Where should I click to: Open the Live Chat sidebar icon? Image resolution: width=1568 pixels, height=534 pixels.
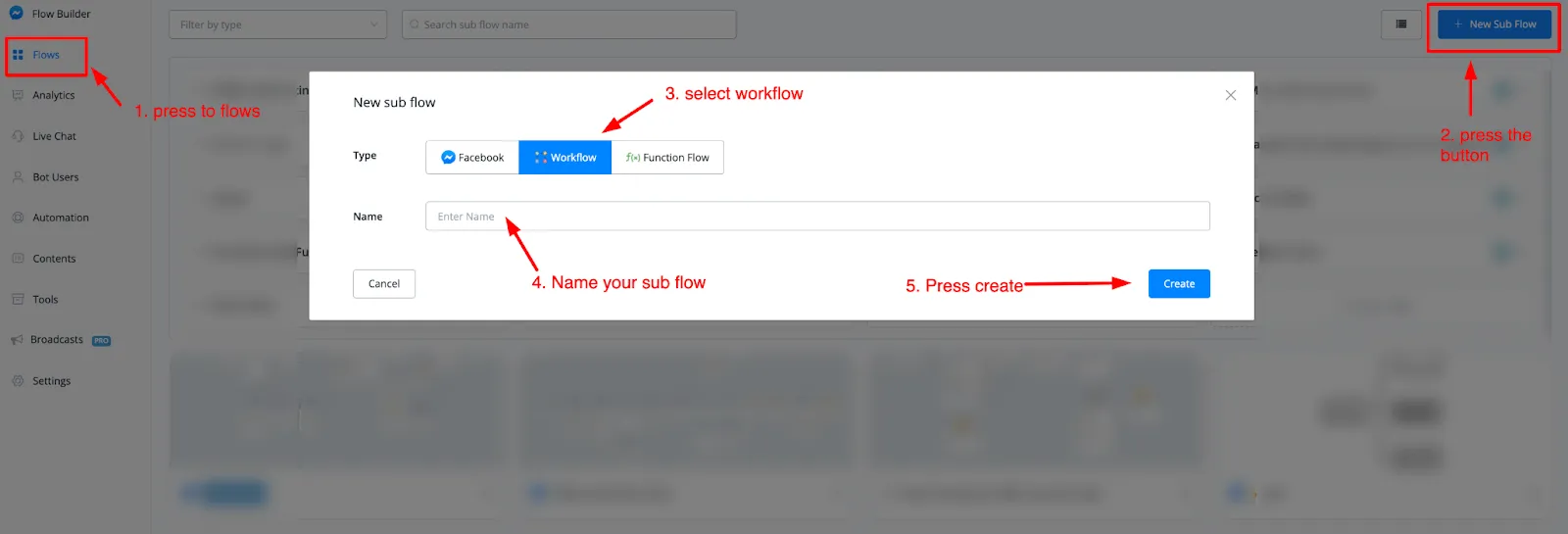(18, 136)
